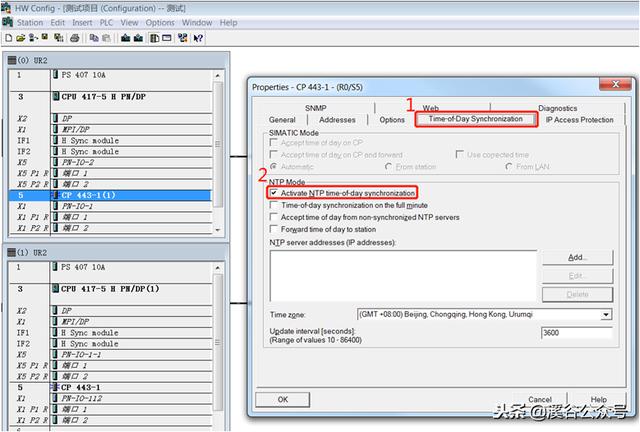The image size is (640, 432).
Task: Switch to the Addresses tab
Action: (337, 120)
